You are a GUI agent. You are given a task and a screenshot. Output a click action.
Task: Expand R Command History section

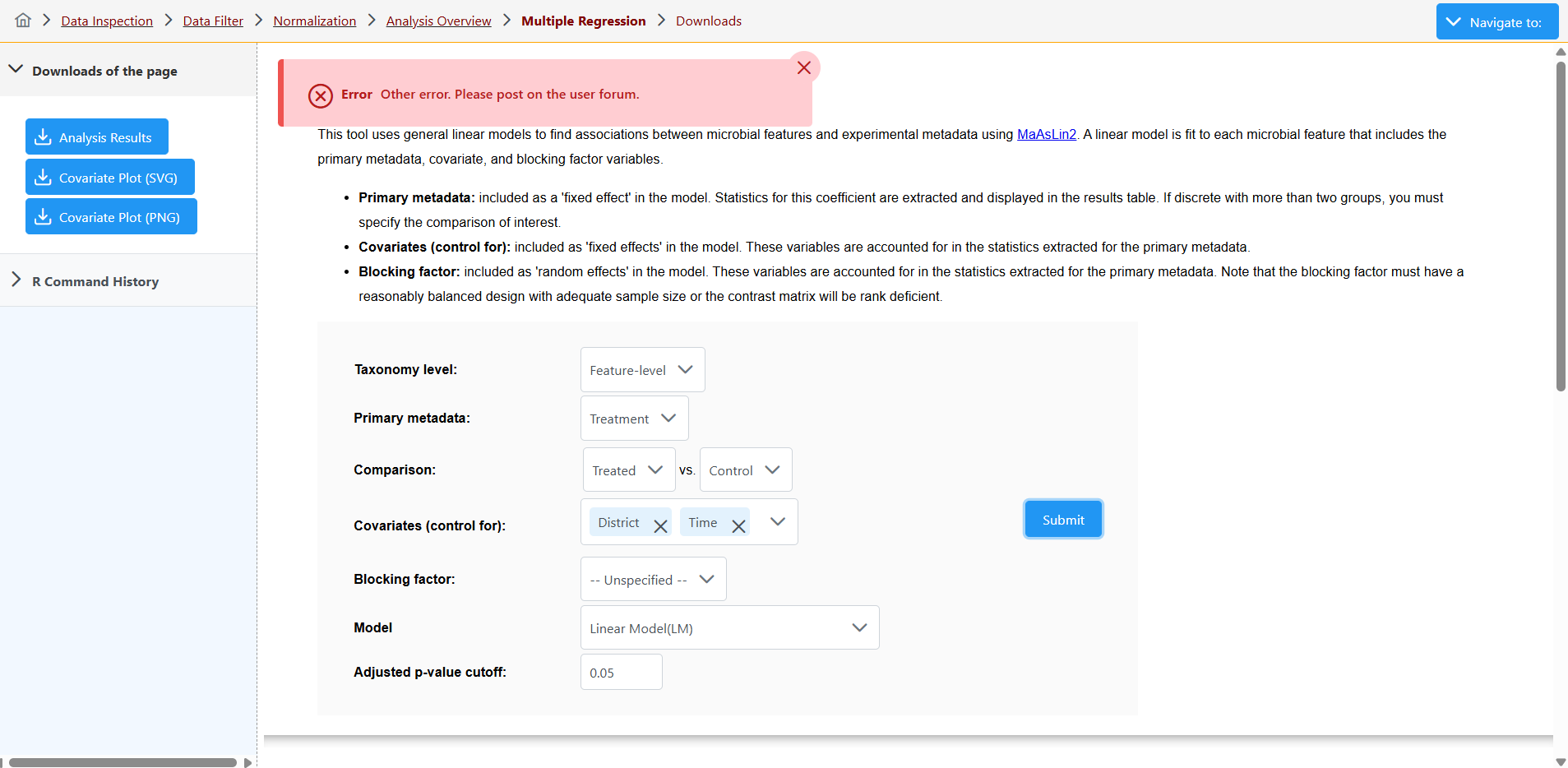tap(16, 281)
